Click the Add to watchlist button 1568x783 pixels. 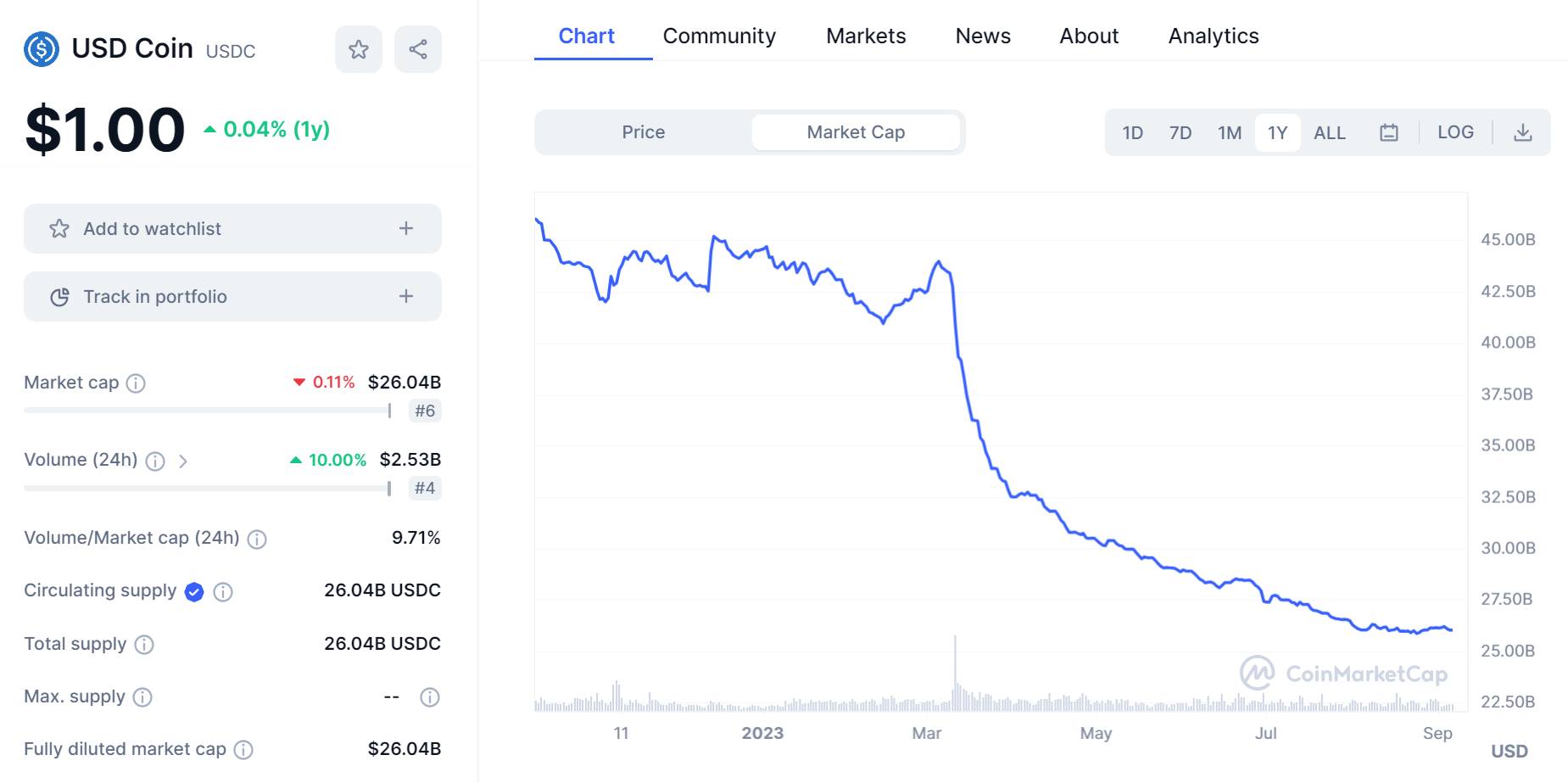pyautogui.click(x=232, y=228)
